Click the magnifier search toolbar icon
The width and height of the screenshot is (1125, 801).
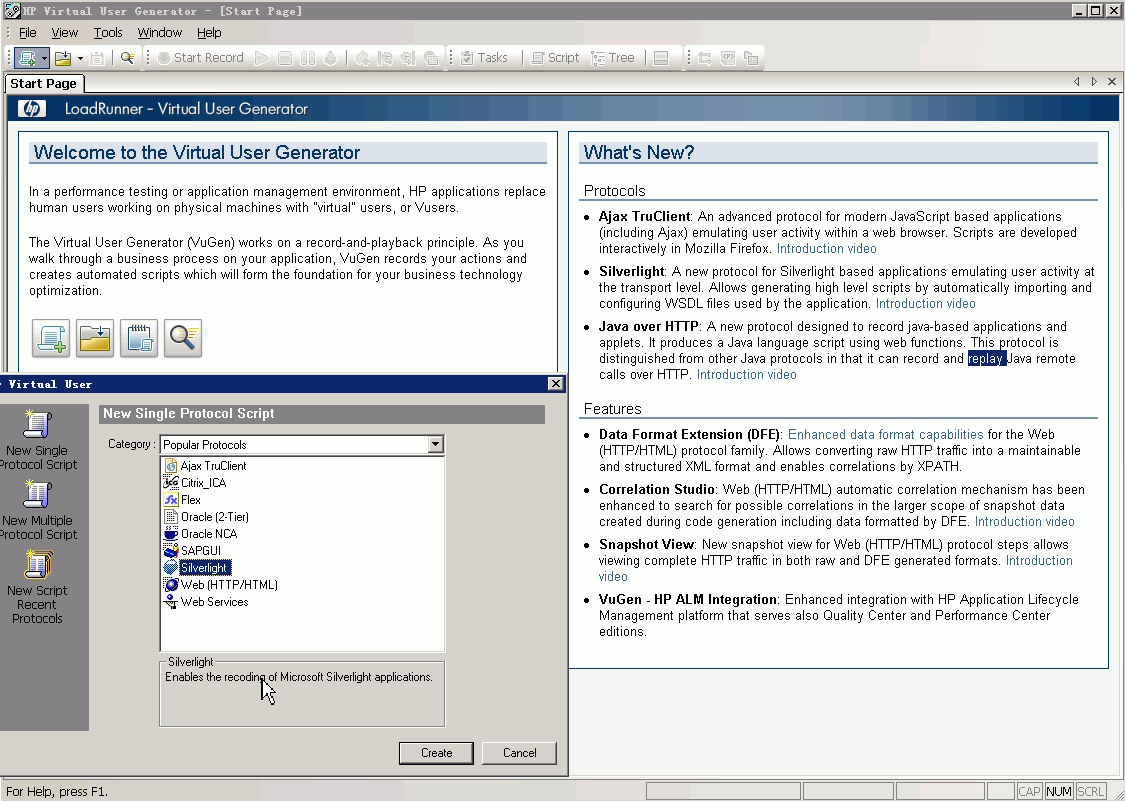(x=127, y=58)
